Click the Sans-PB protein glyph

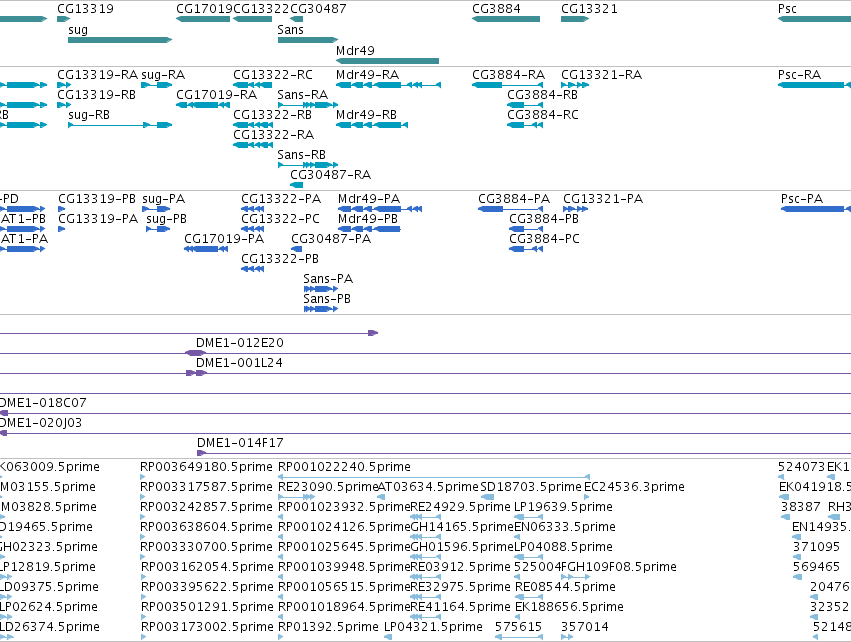[321, 309]
